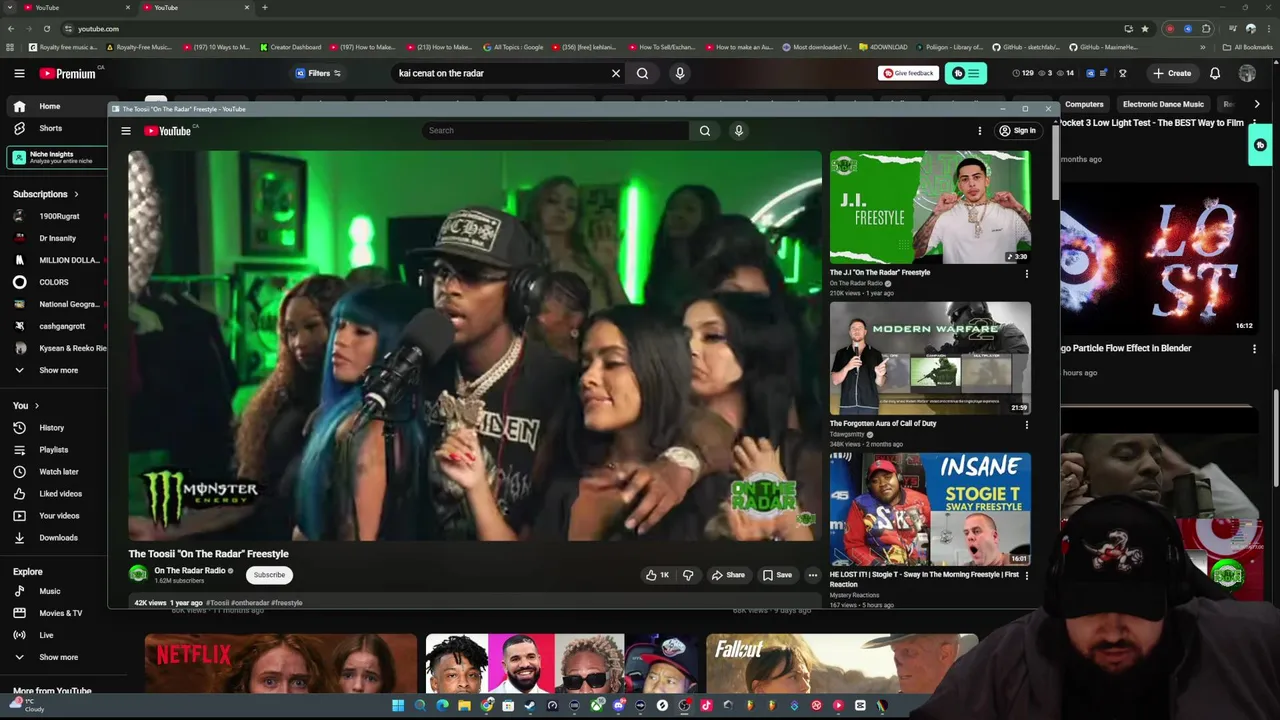
Task: Click the YouTube logo in the popup window
Action: (167, 131)
